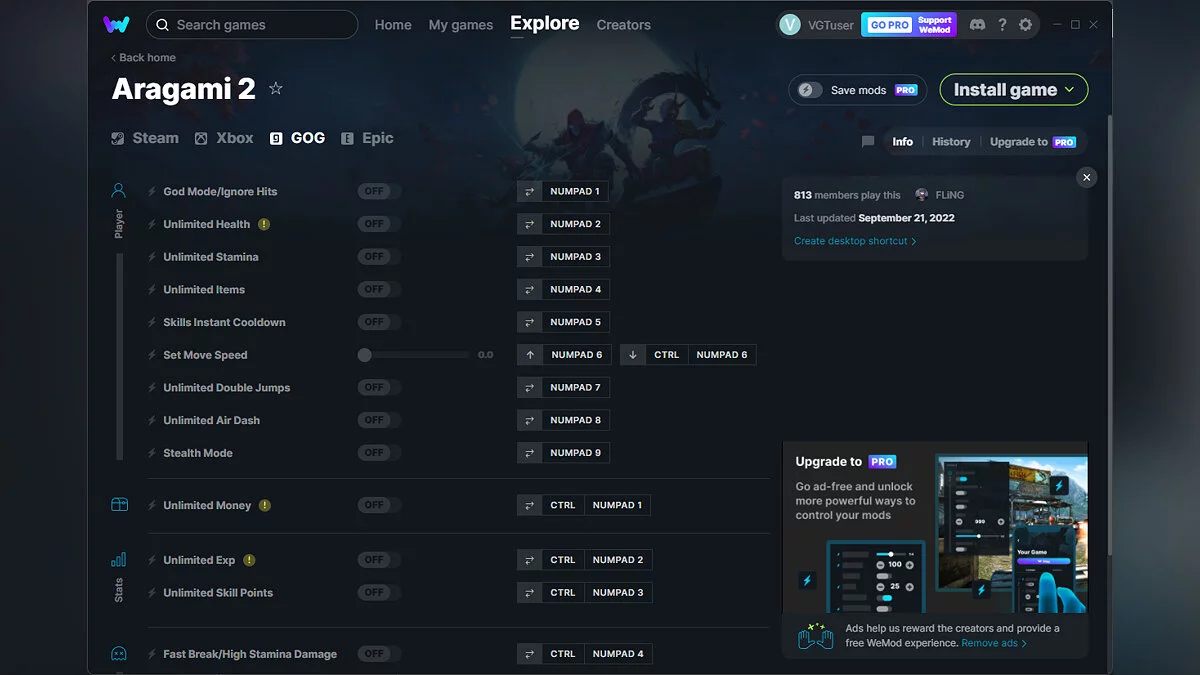
Task: Click warning info icon next to Unlimited Health
Action: 264,224
